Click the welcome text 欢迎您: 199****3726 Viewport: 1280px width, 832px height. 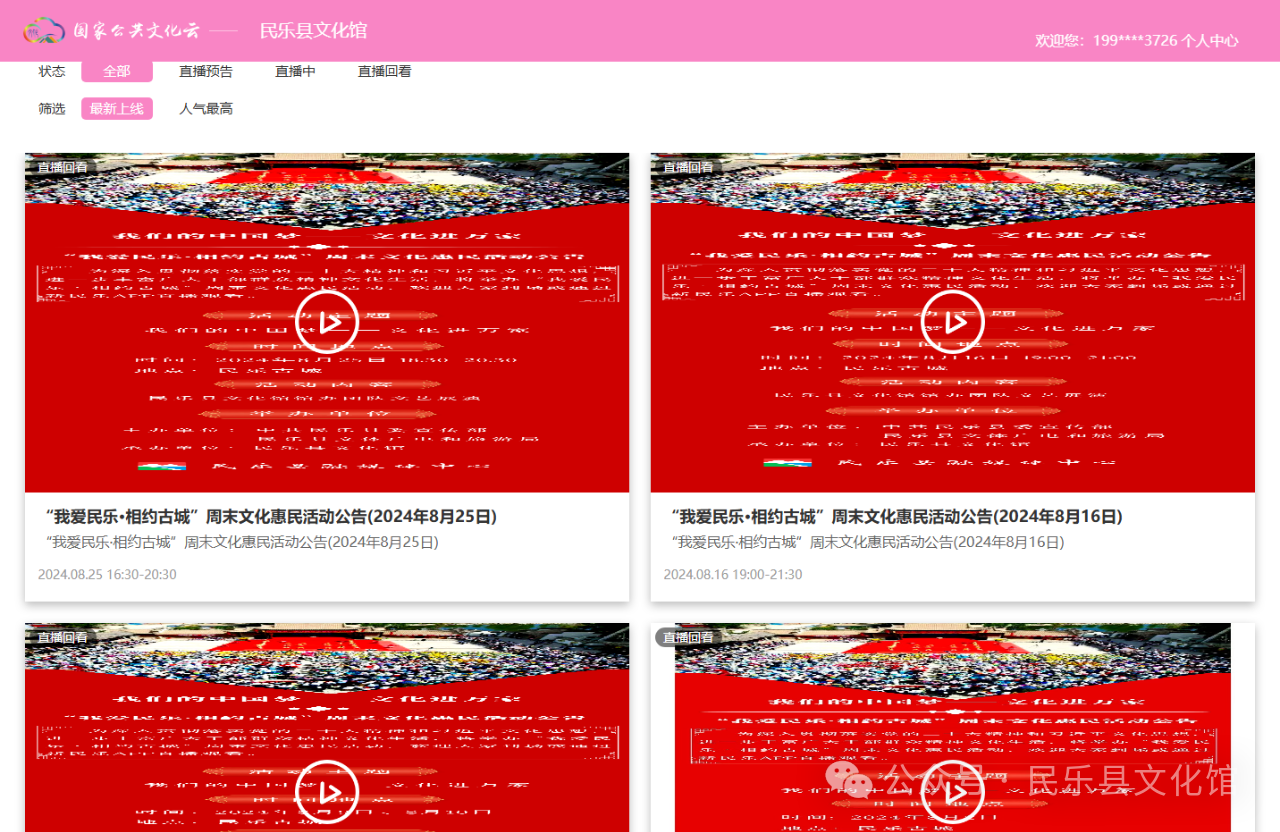point(1106,41)
